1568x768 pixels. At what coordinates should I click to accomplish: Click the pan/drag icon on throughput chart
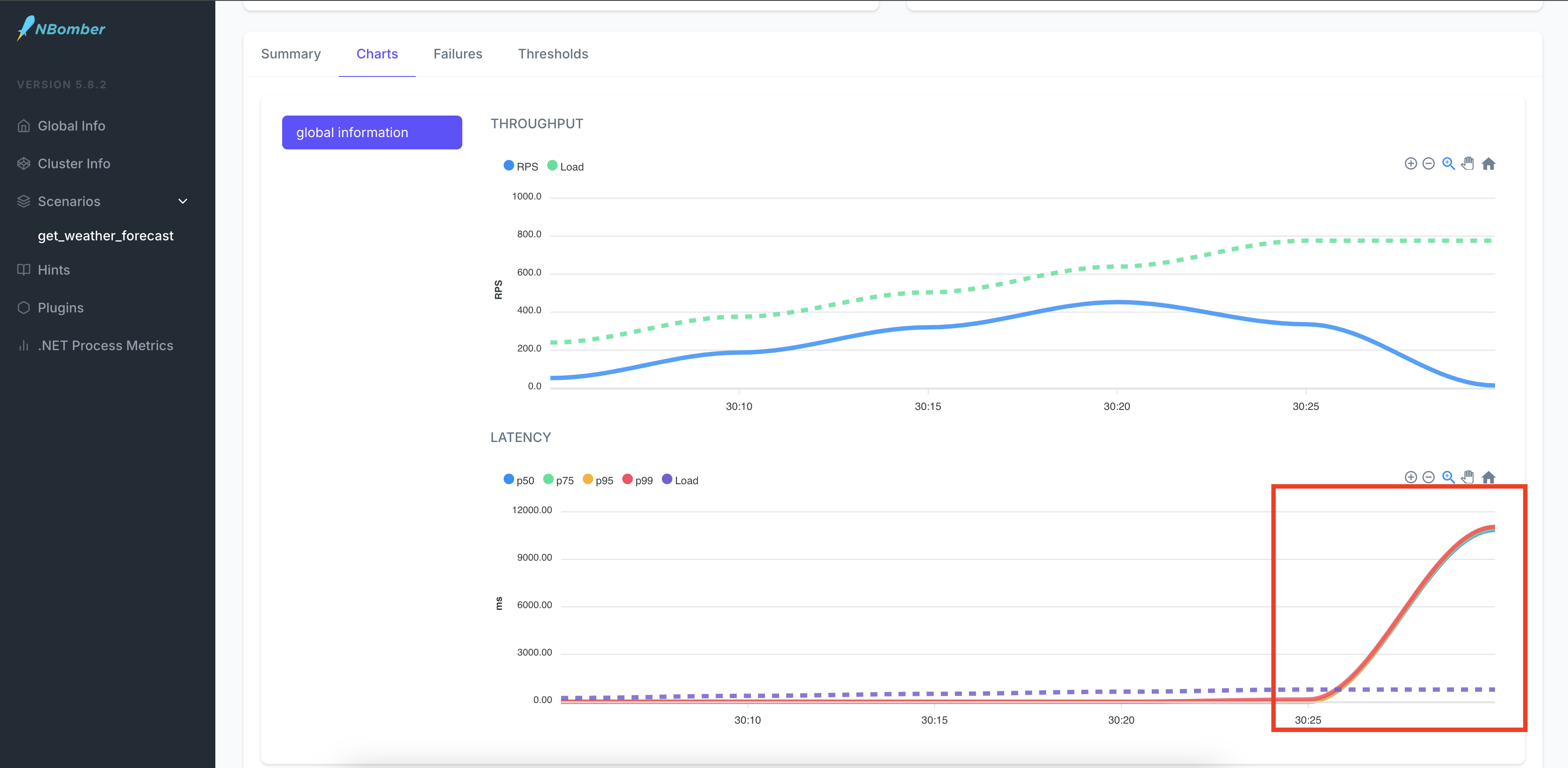tap(1467, 163)
